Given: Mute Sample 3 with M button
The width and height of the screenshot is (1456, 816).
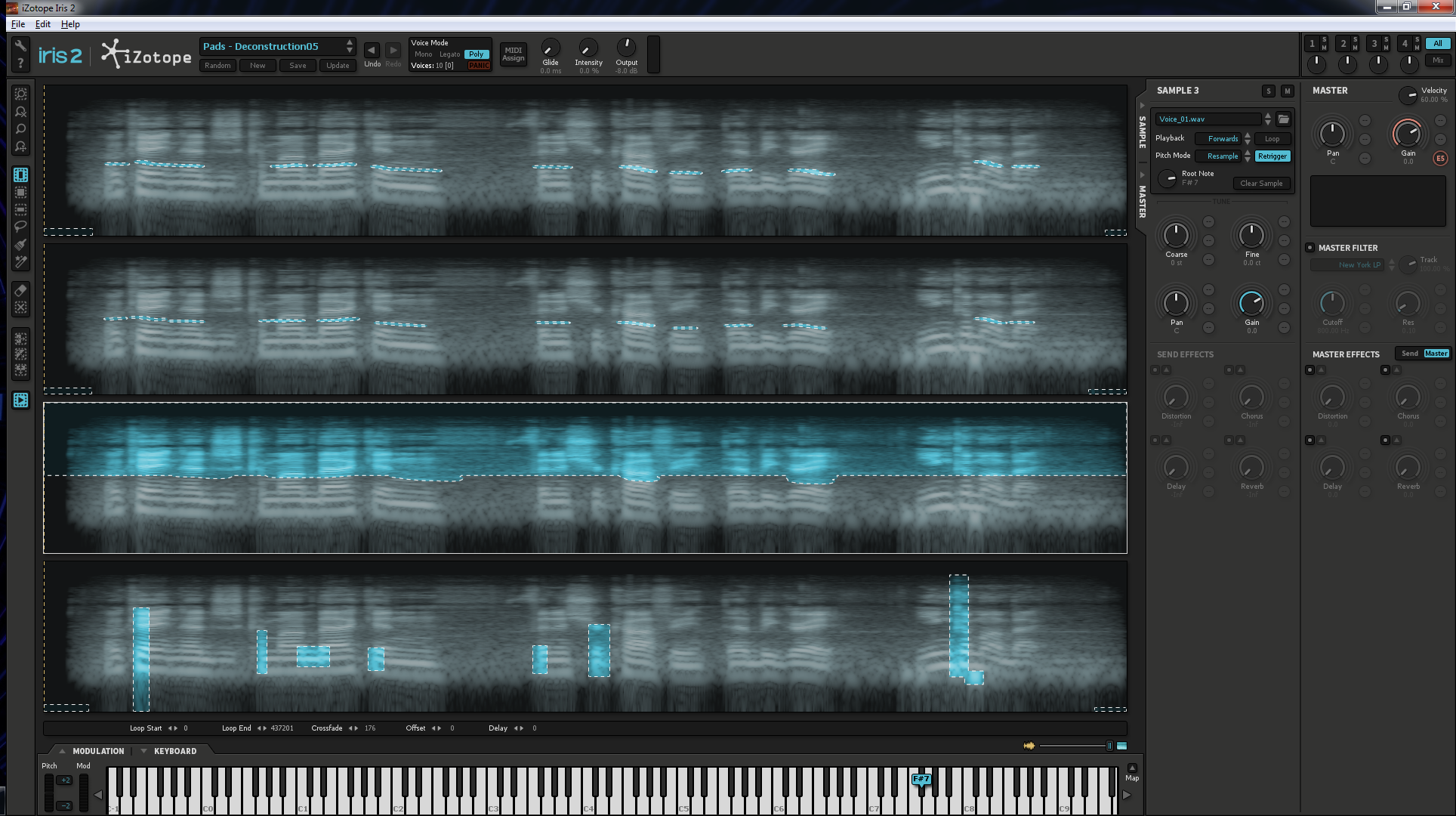Looking at the screenshot, I should (x=1288, y=91).
